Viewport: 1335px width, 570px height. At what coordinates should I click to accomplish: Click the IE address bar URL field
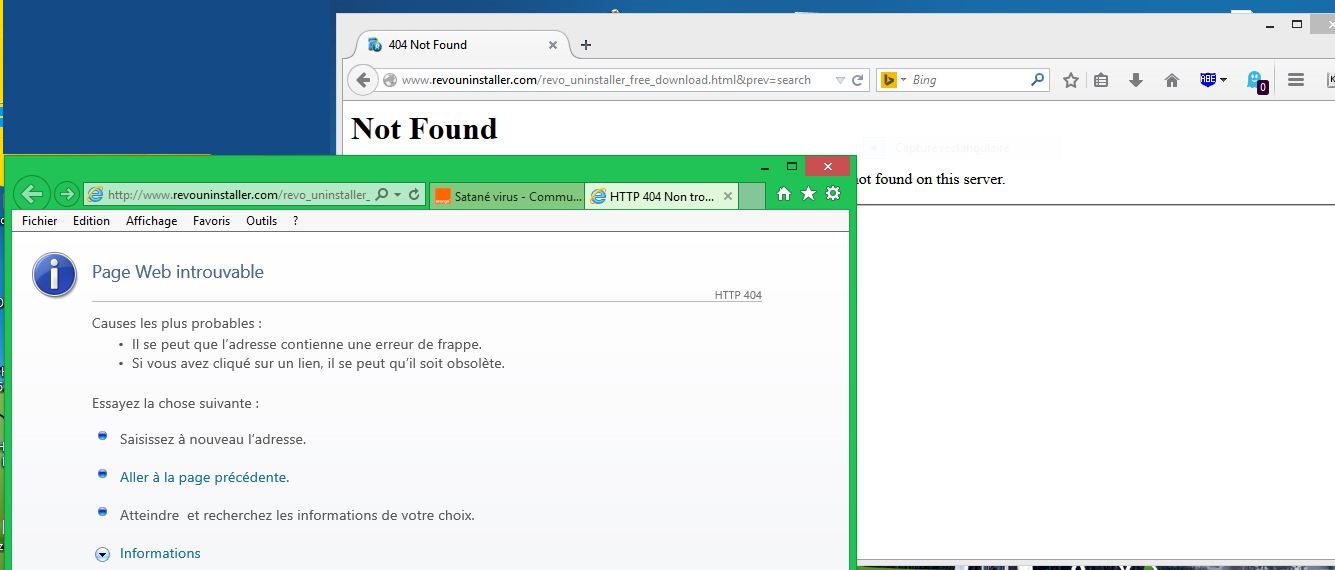pos(238,195)
